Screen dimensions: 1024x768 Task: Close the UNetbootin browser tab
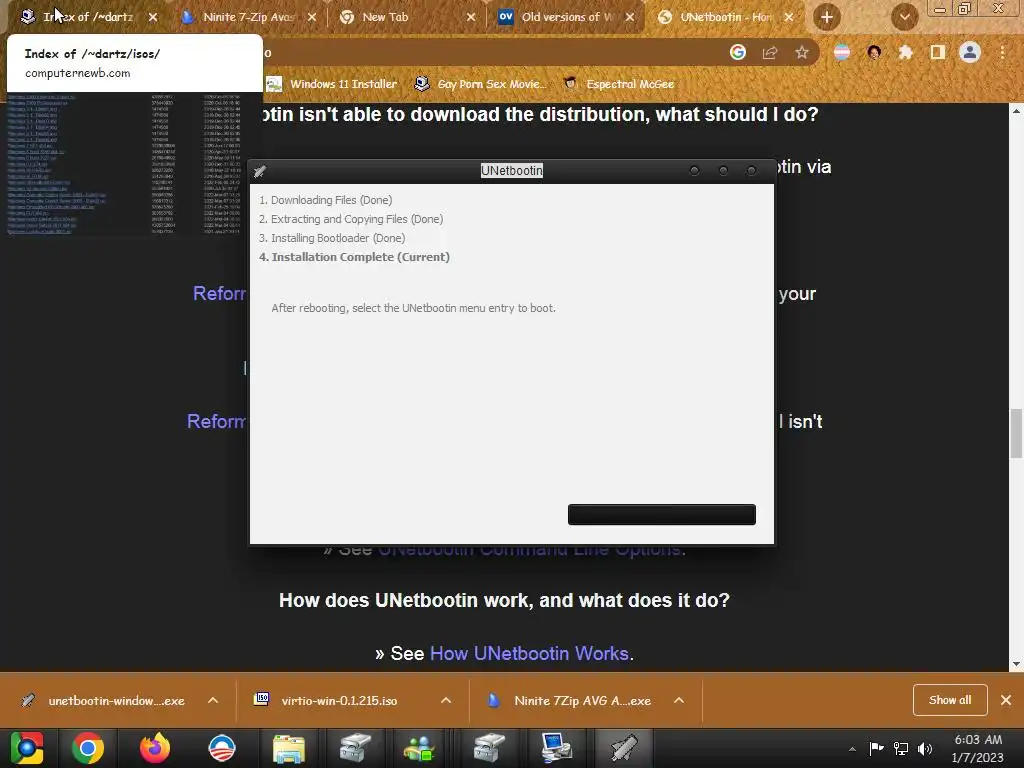[789, 17]
